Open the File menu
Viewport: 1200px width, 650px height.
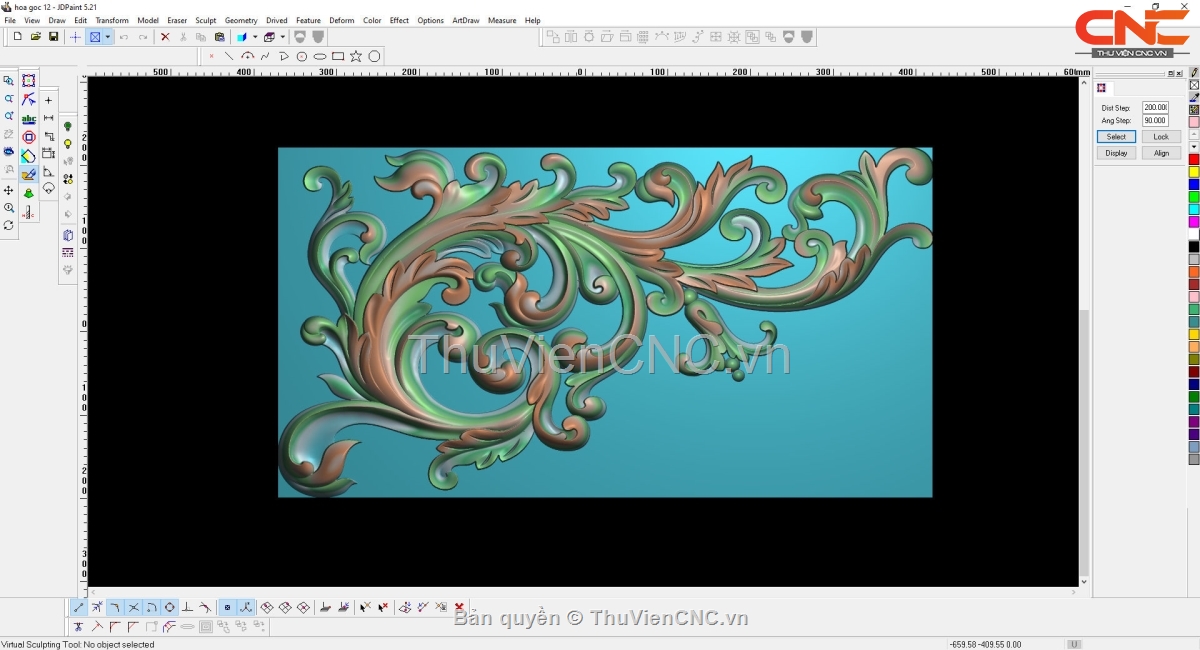coord(10,20)
